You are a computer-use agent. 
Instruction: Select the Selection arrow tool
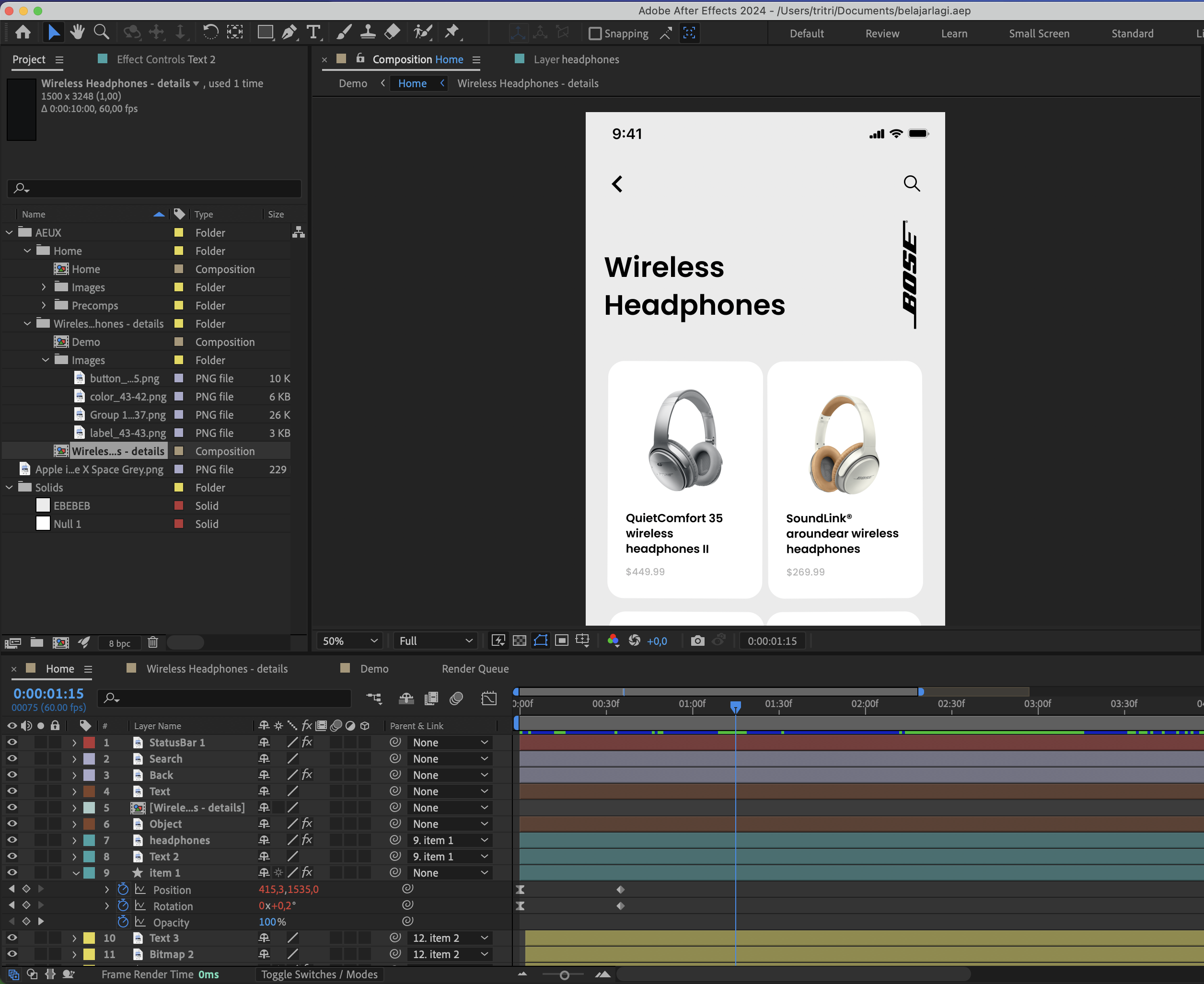coord(53,32)
